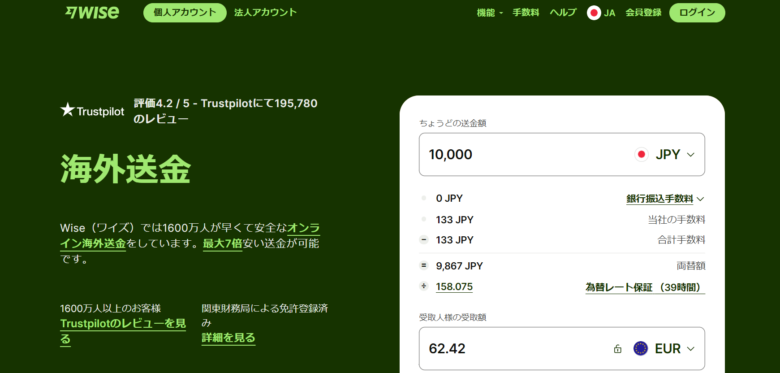
Task: Go to ヘルプ in the header
Action: point(563,13)
